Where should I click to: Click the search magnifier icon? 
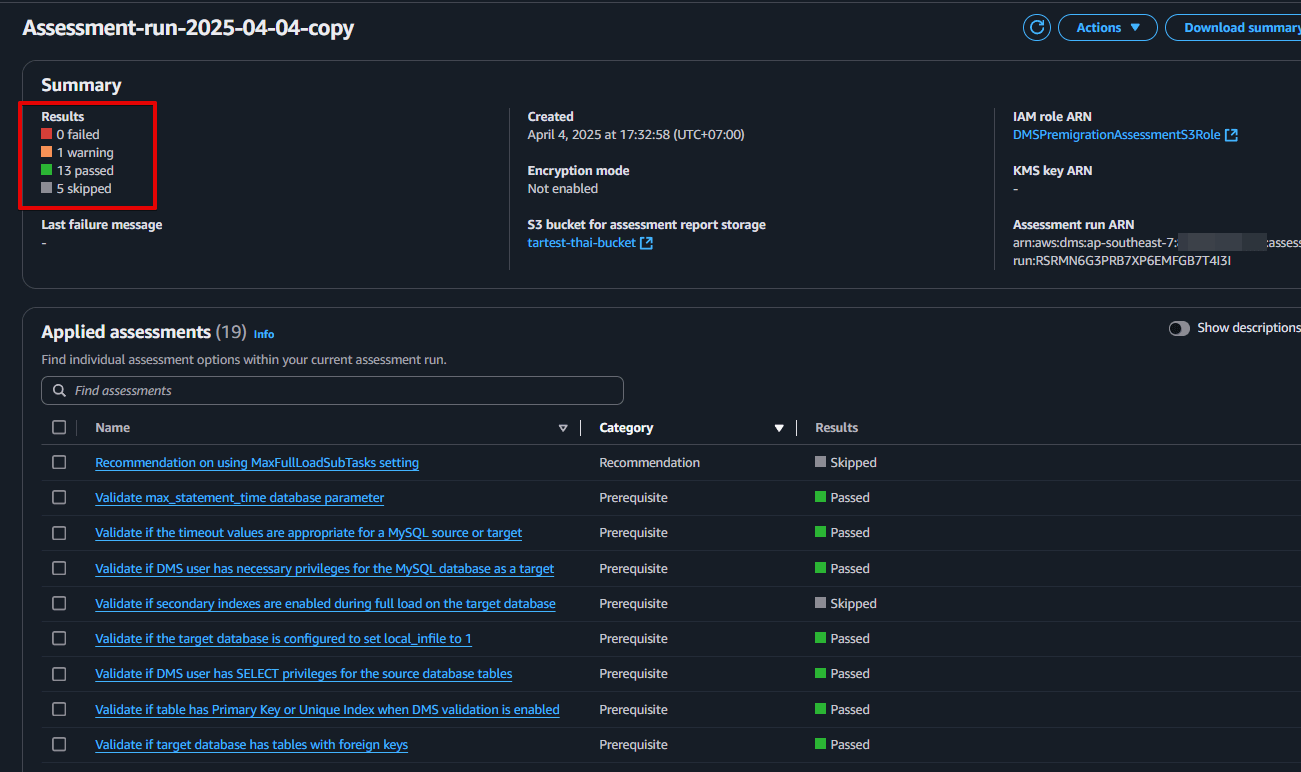[60, 390]
